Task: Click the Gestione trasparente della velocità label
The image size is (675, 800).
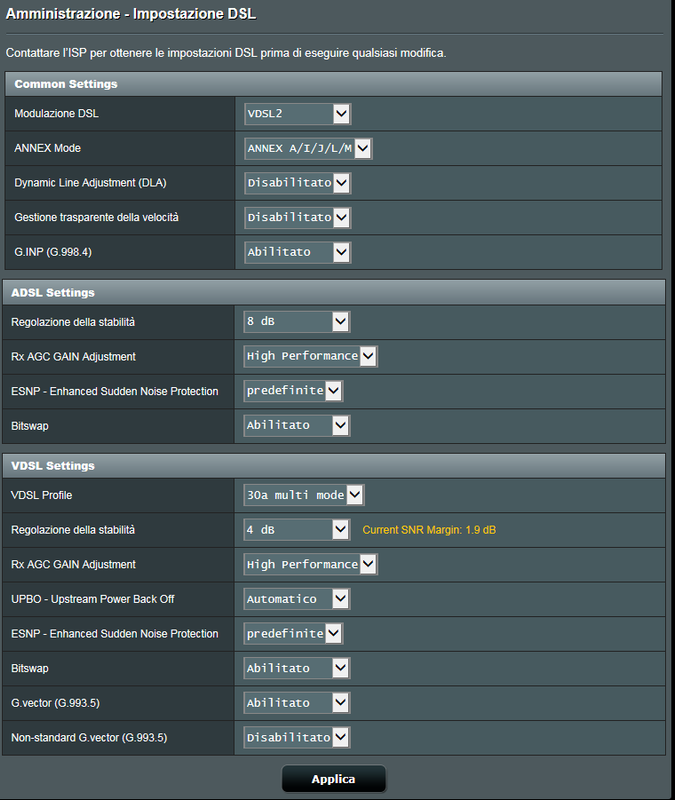Action: [x=96, y=217]
